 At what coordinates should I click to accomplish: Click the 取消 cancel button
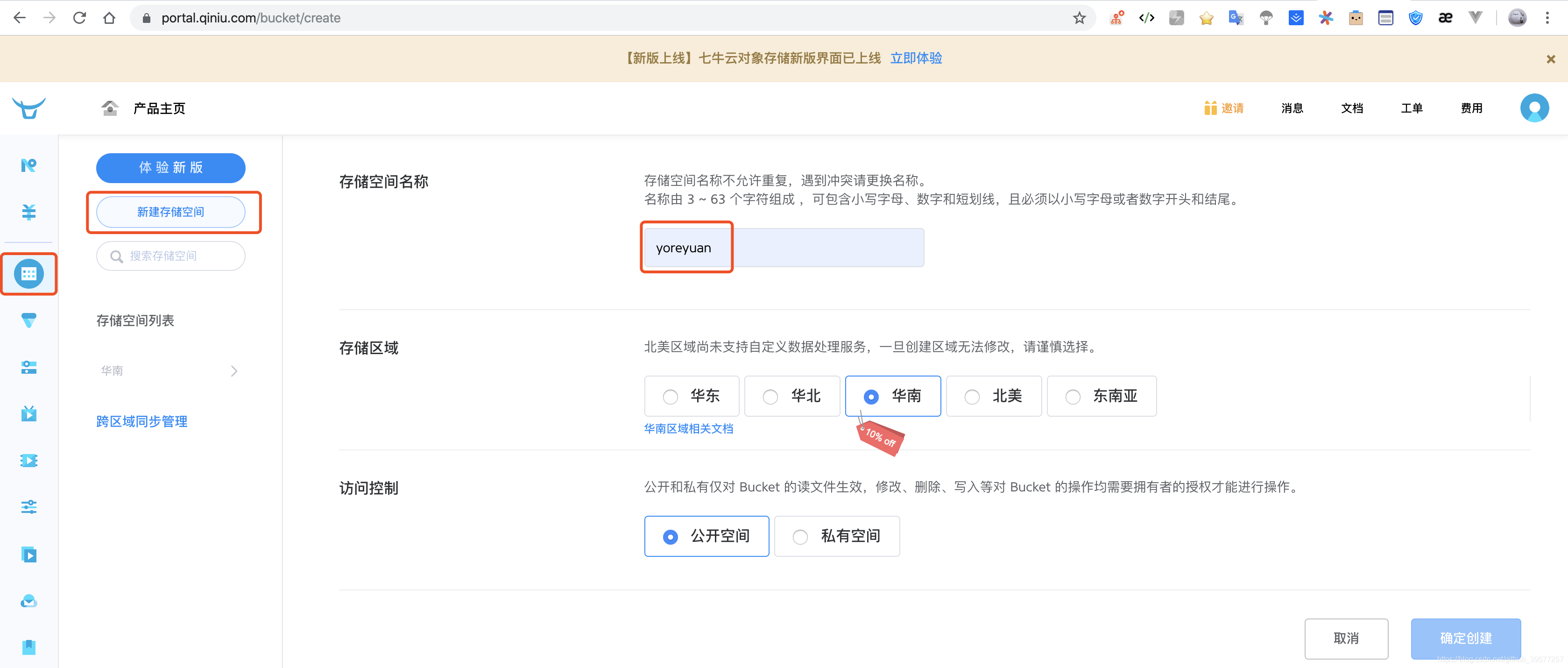[x=1346, y=638]
